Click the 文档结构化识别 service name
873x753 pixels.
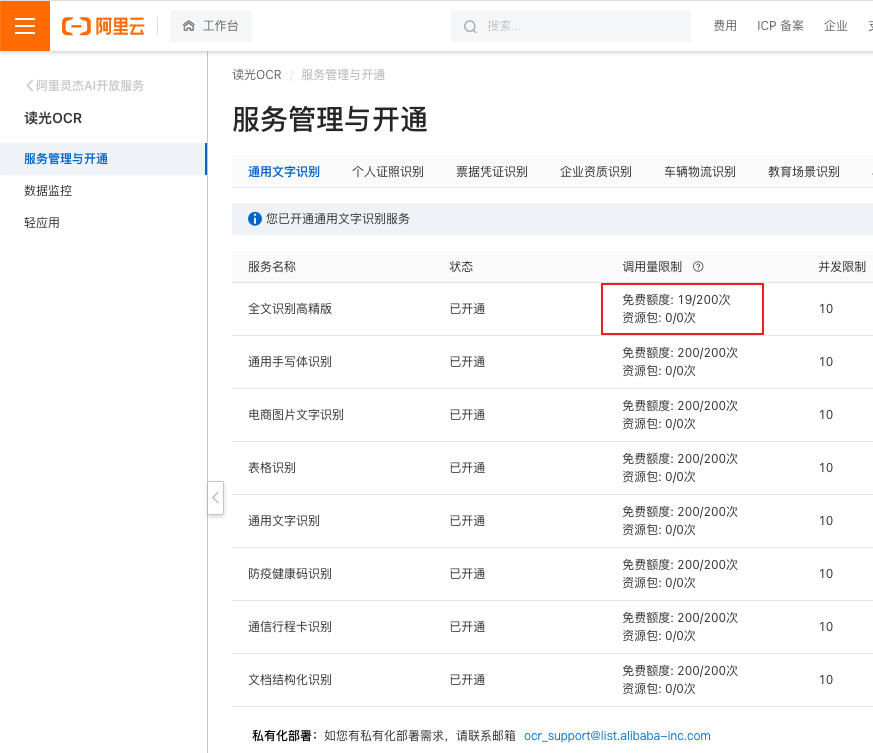coord(290,679)
